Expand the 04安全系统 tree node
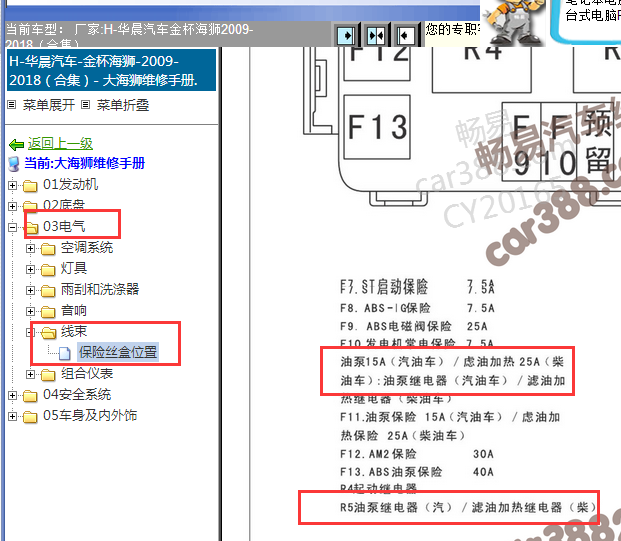 [12, 395]
